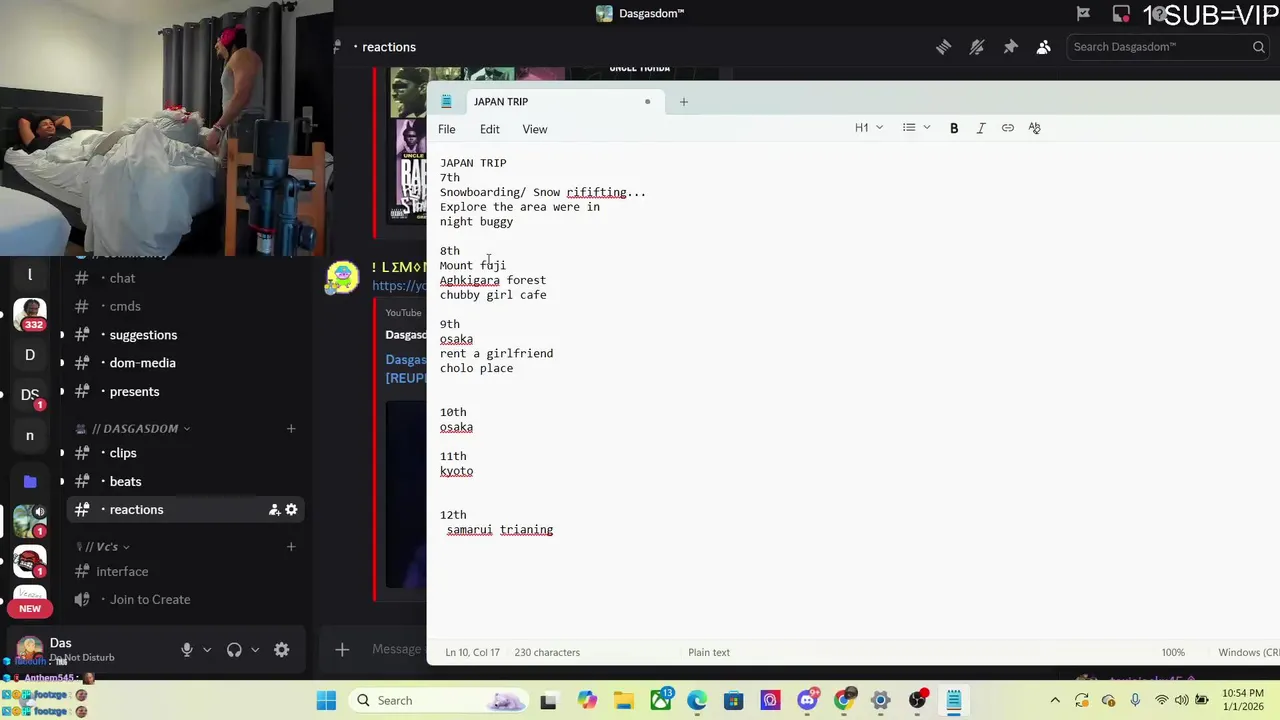Open Discord inbox icon
The height and width of the screenshot is (720, 1280).
point(1121,14)
